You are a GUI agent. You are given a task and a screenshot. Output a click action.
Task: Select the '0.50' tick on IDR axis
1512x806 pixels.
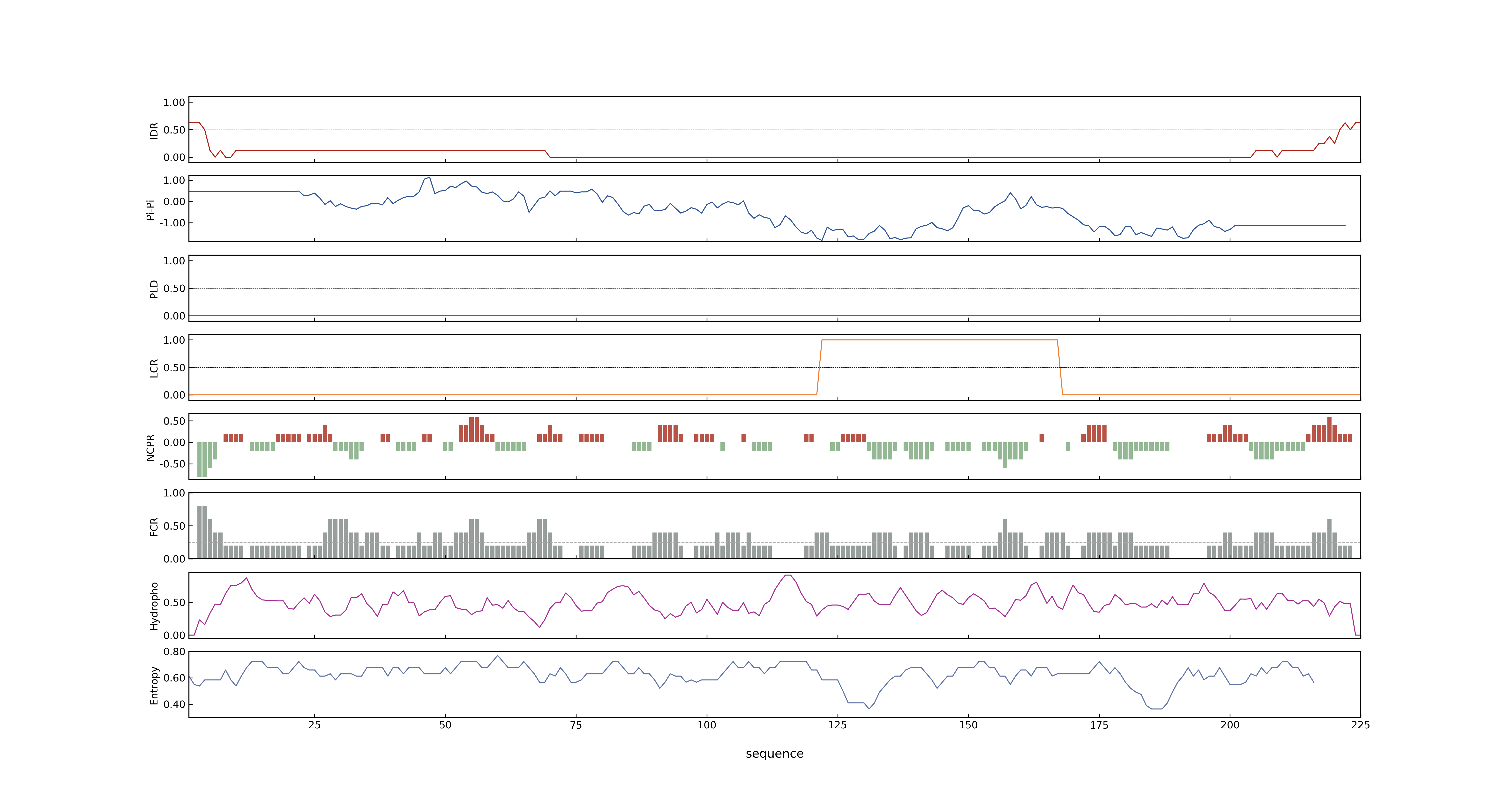174,130
